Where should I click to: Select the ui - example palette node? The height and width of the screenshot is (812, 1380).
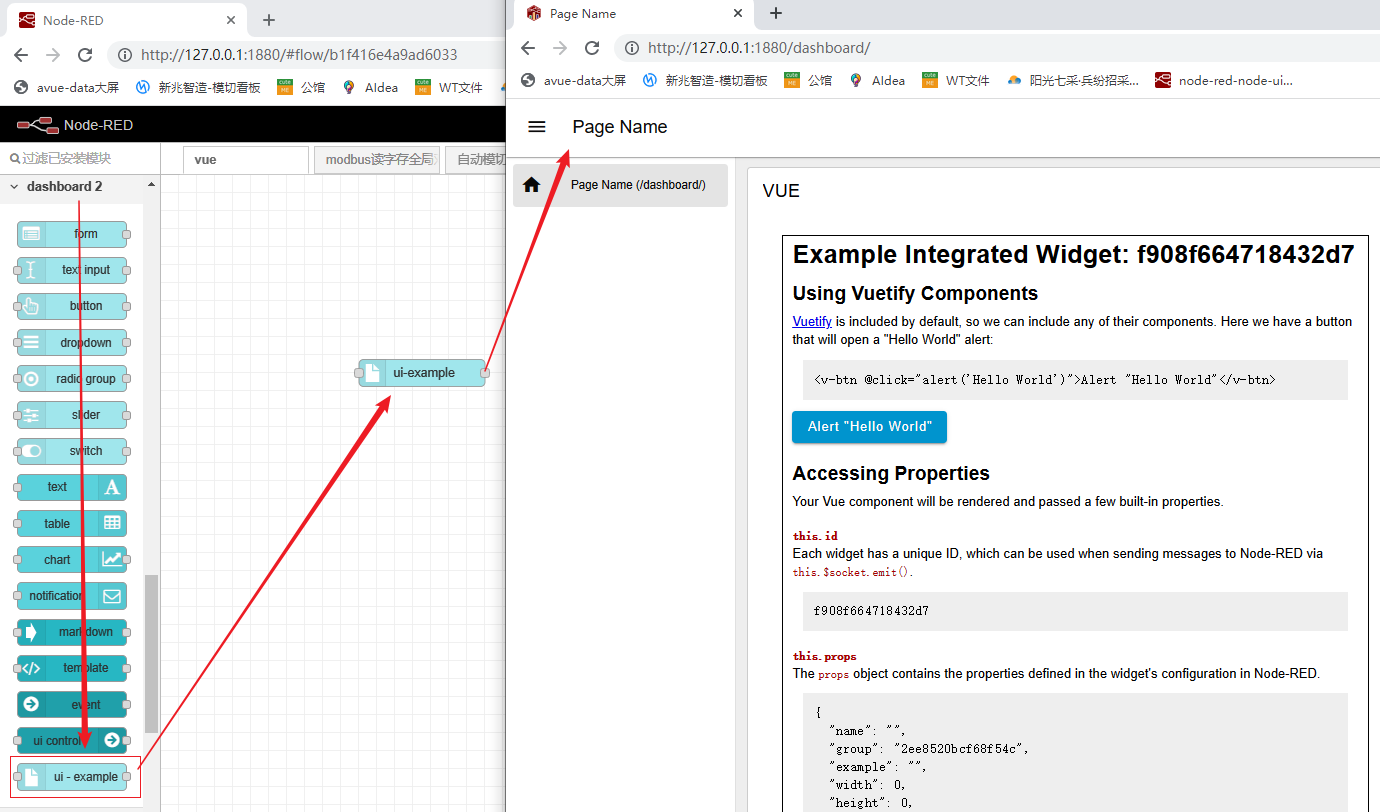(72, 777)
